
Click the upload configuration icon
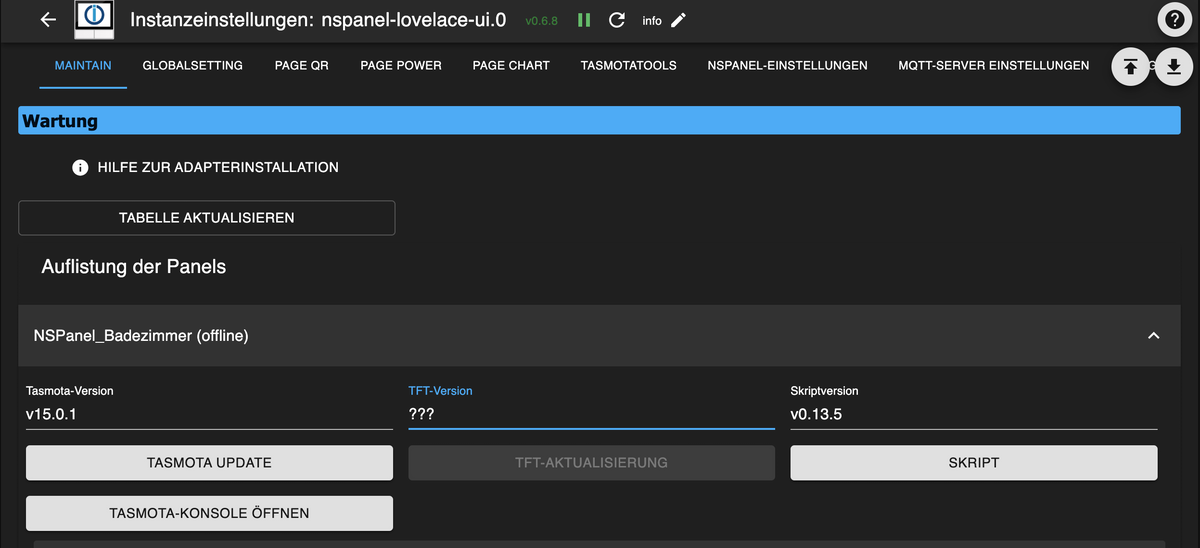pos(1130,66)
